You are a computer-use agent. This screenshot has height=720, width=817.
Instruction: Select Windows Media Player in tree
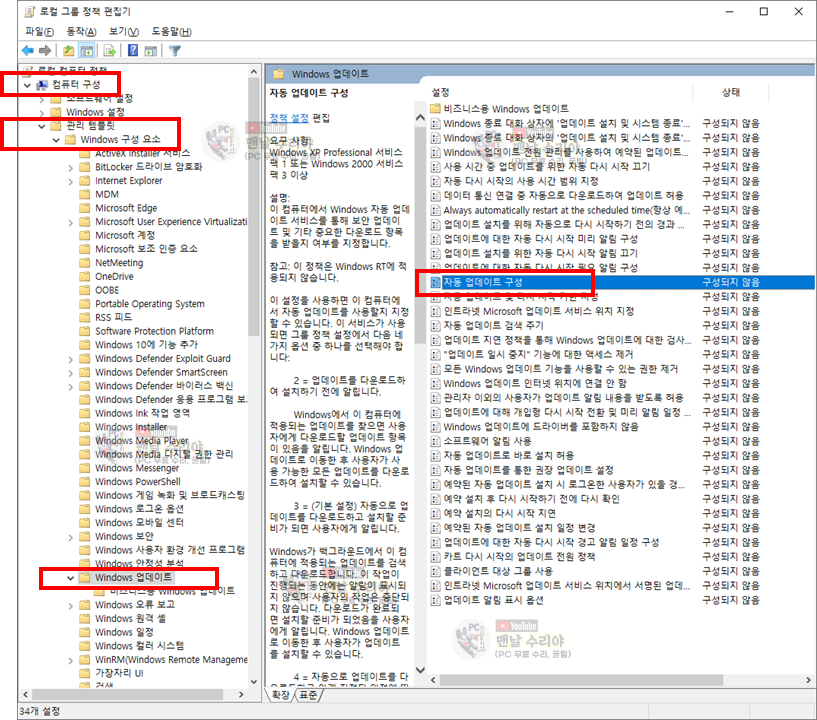[x=141, y=441]
